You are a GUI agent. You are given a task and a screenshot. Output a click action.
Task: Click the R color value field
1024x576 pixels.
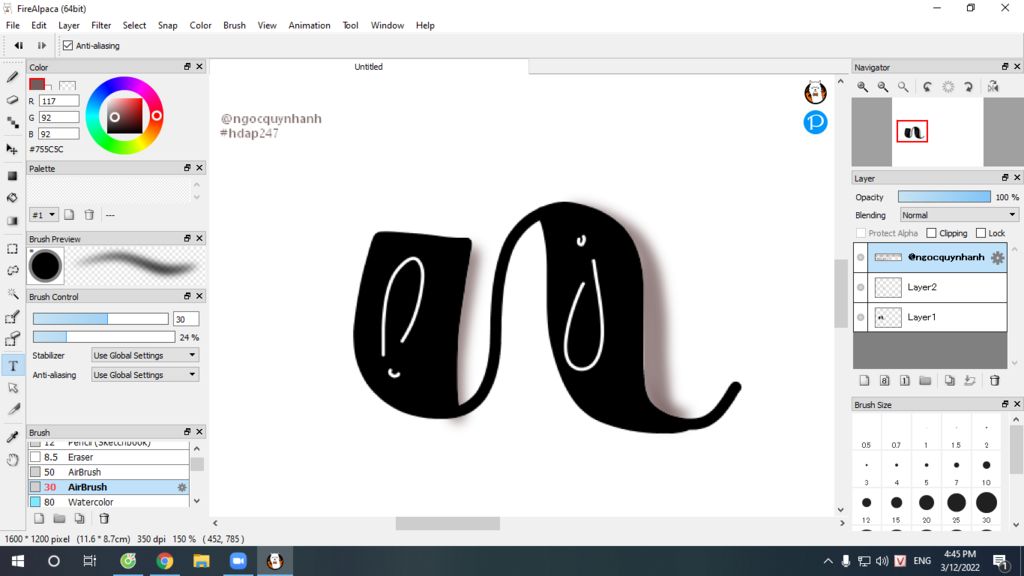59,101
